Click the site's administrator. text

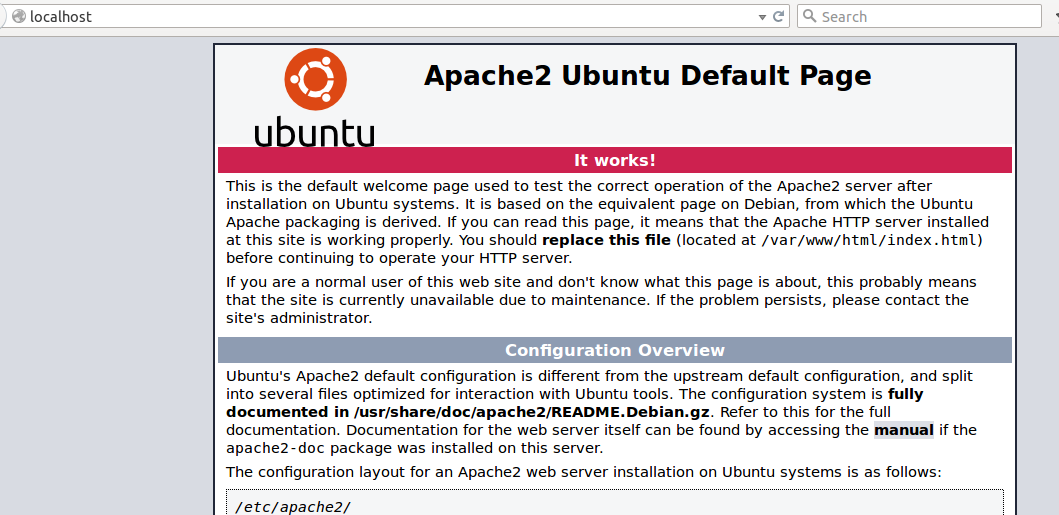[299, 318]
